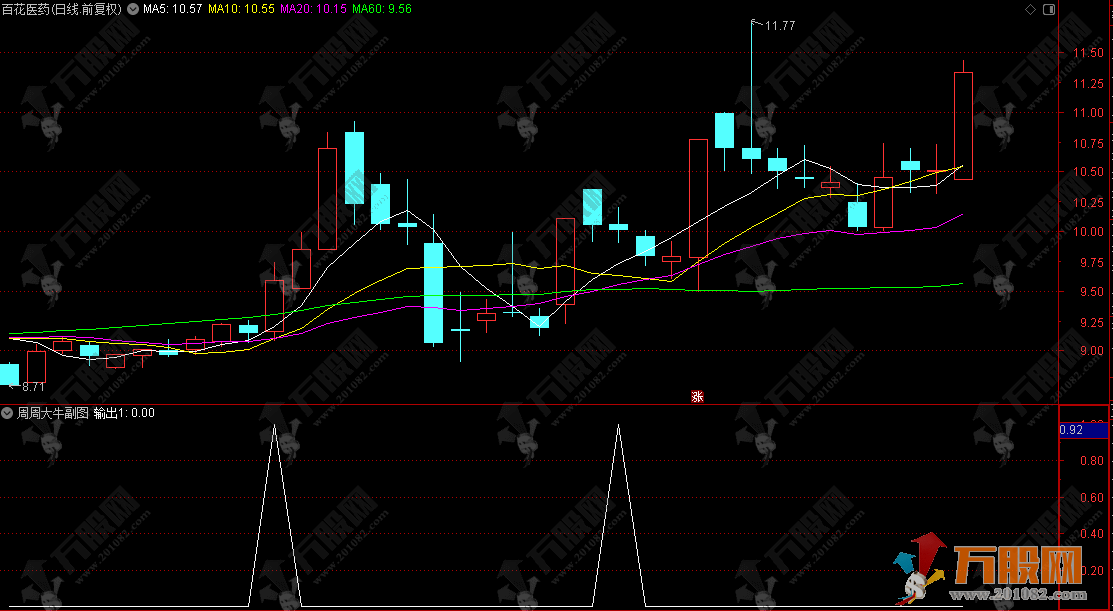Click the 11.77 high price label
Viewport: 1113px width, 611px height.
coord(779,26)
